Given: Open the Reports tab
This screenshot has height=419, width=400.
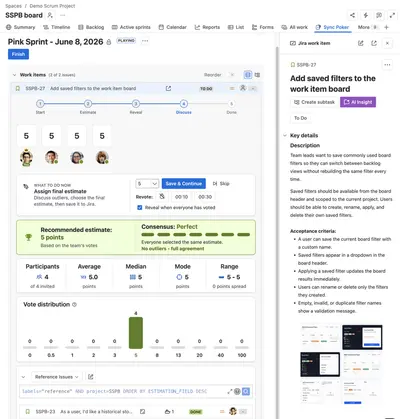Looking at the screenshot, I should click(207, 27).
